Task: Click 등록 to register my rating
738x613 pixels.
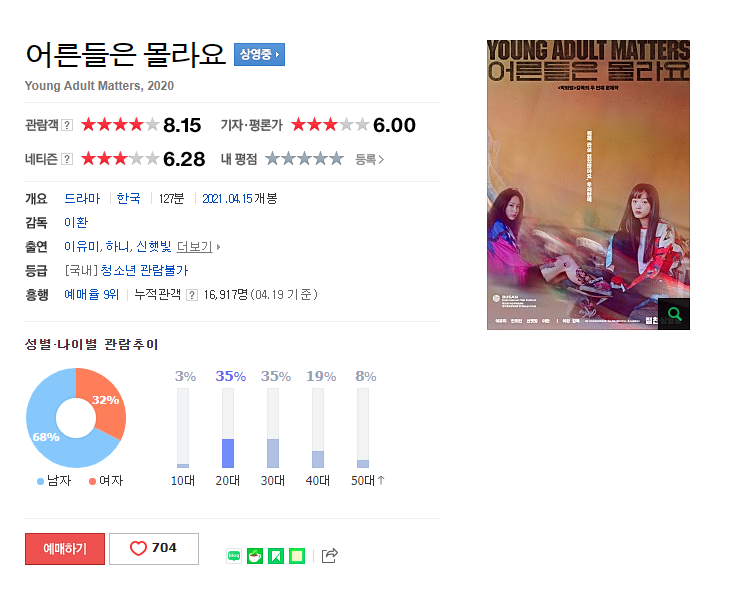Action: [370, 160]
